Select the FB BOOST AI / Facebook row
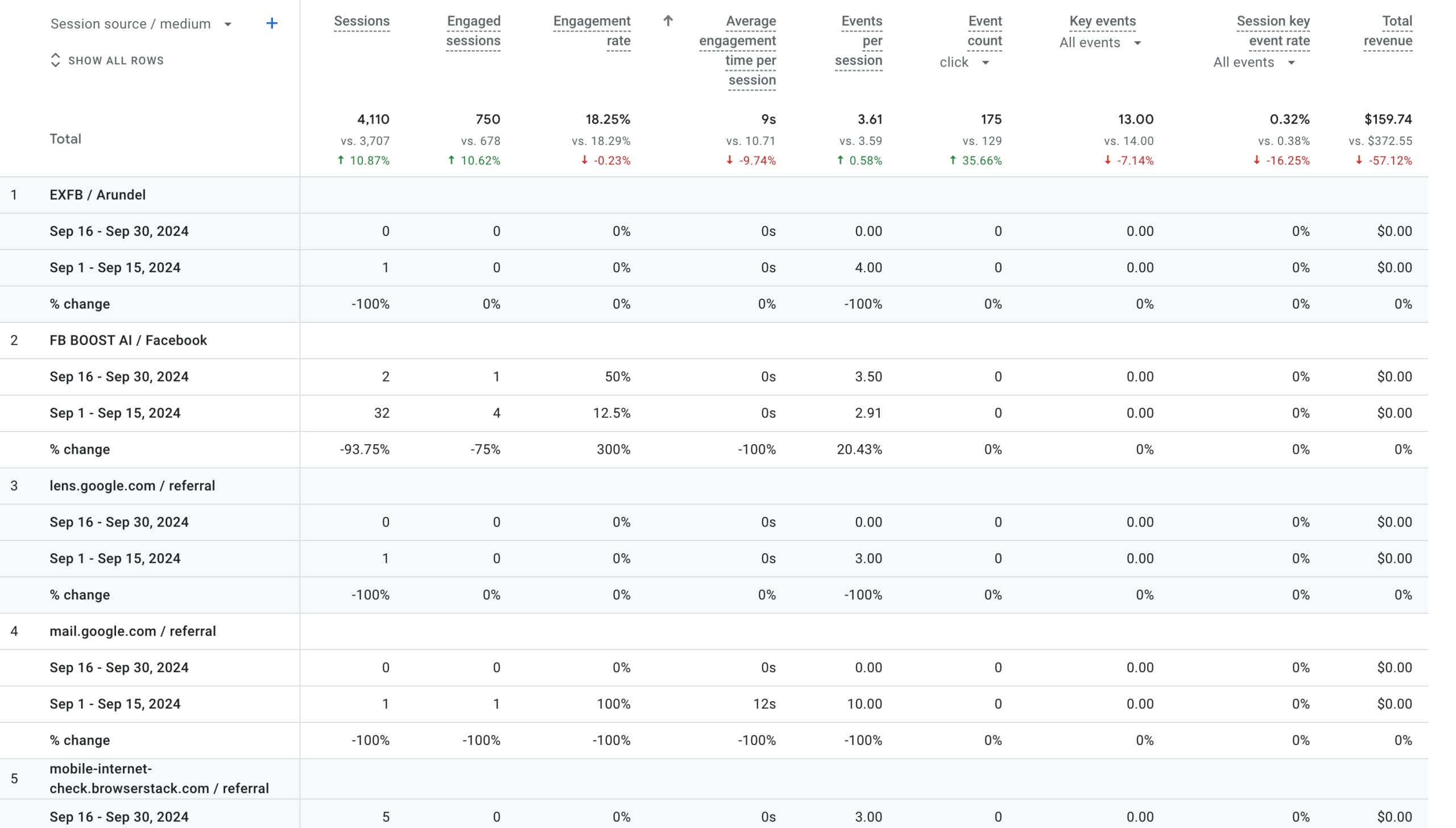 [128, 341]
